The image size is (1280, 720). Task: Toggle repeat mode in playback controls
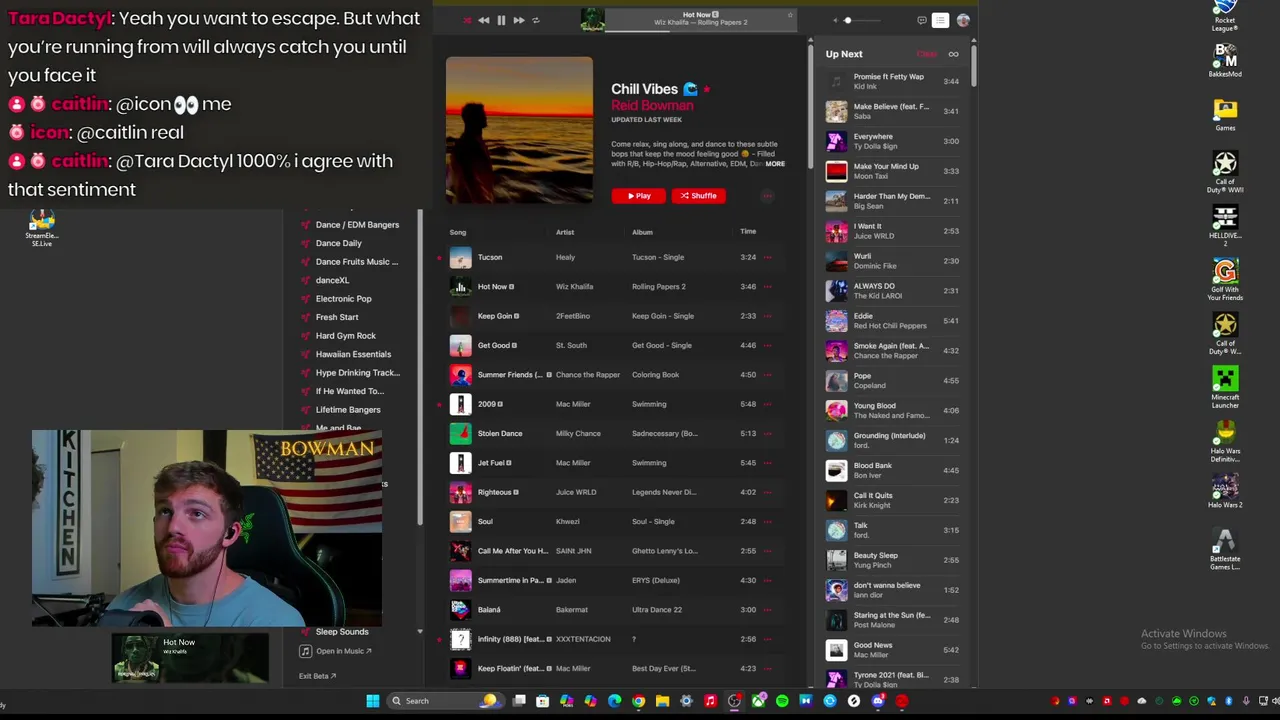coord(535,20)
